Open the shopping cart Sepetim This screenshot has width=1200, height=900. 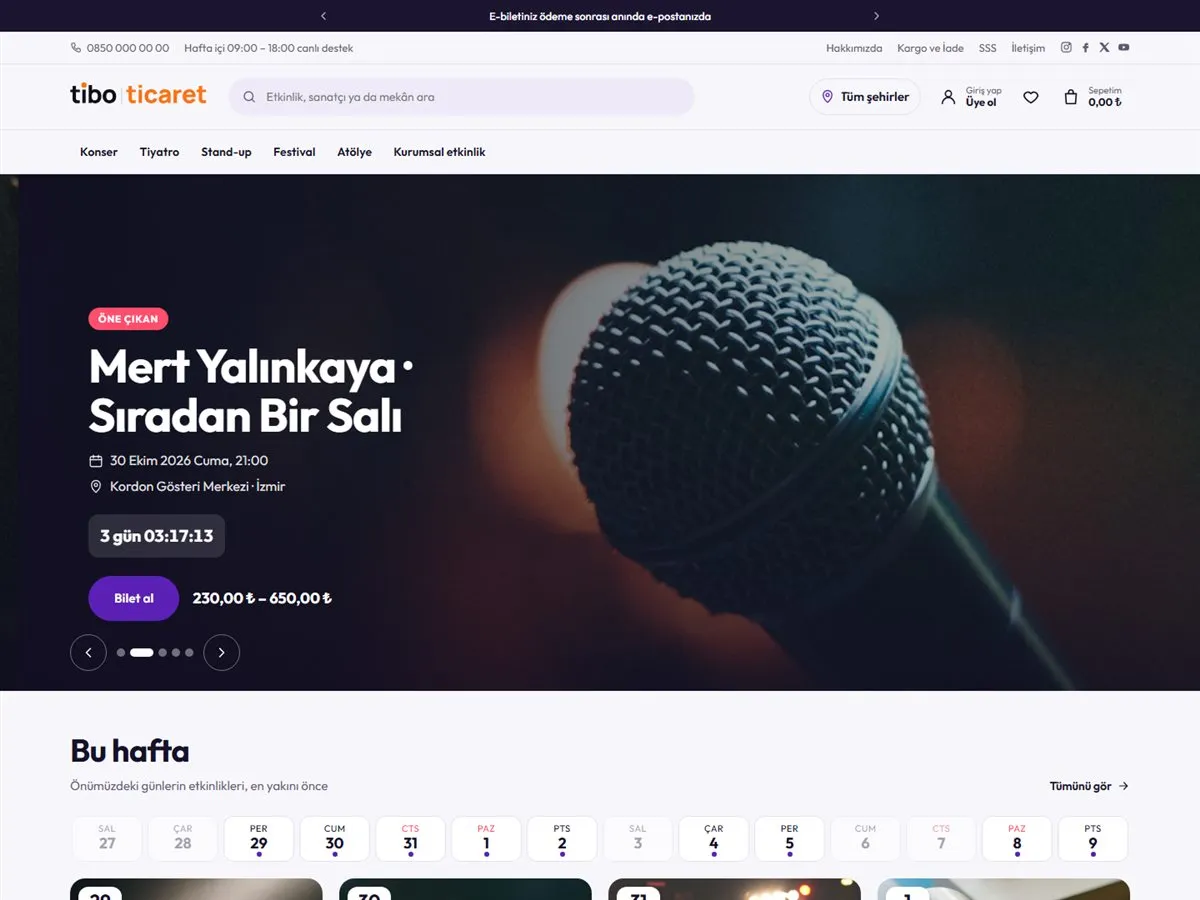1092,97
